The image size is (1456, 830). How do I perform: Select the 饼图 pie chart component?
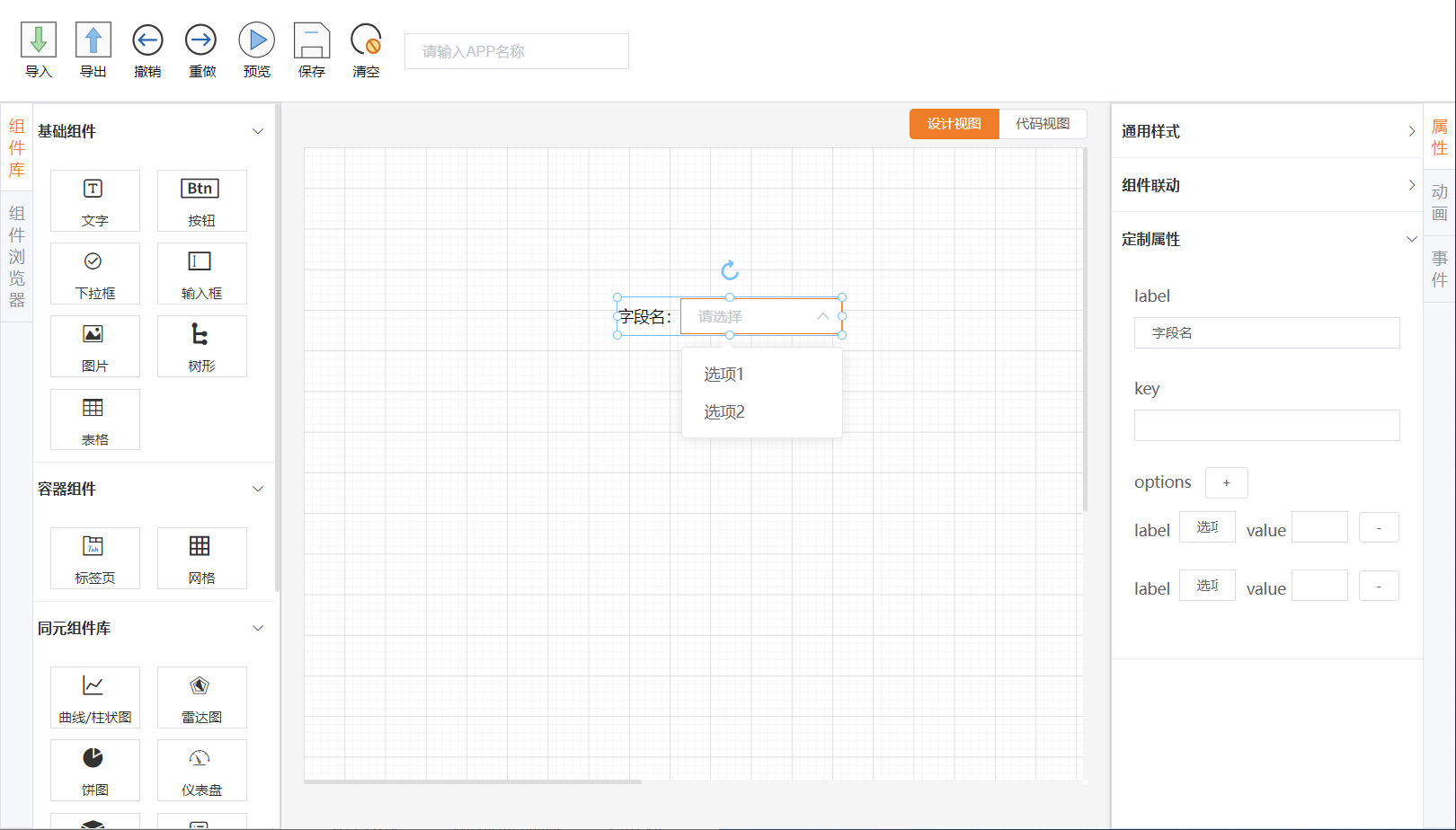(x=95, y=770)
